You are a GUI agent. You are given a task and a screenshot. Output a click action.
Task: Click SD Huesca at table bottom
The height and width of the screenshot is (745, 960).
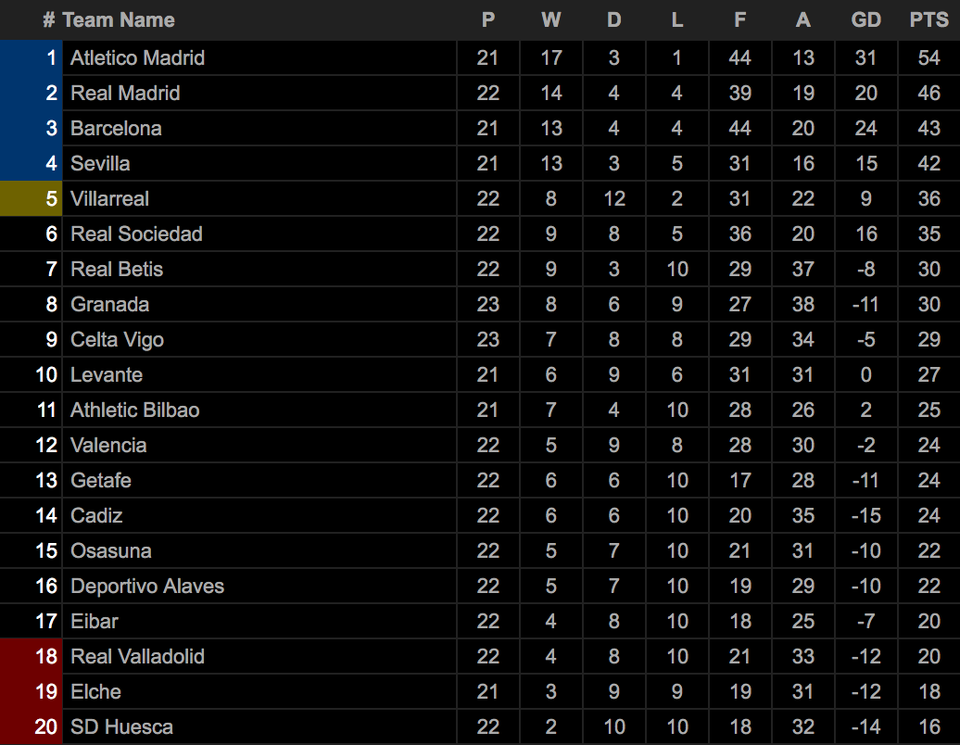tap(122, 727)
